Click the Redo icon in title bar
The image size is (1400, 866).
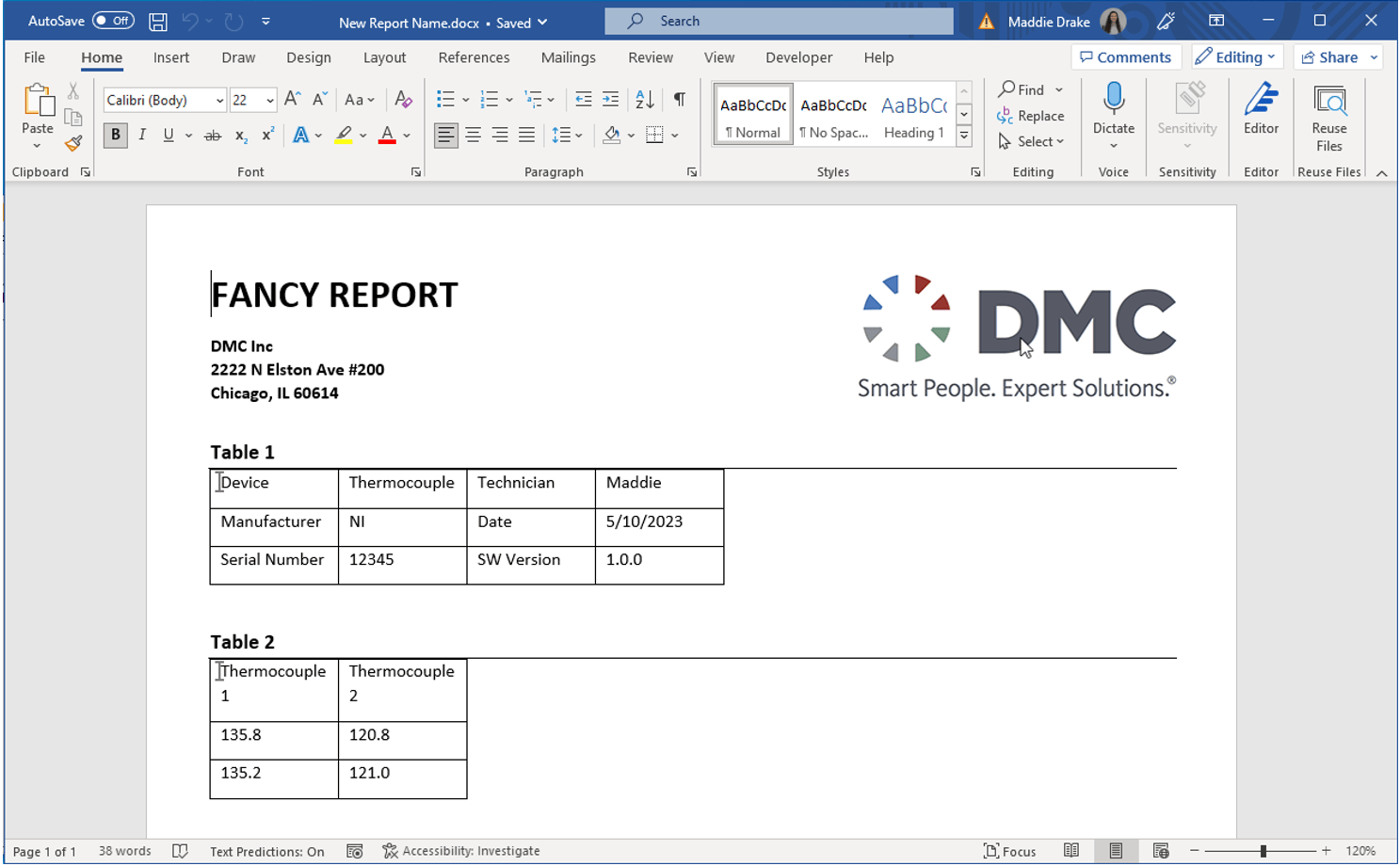click(x=233, y=21)
